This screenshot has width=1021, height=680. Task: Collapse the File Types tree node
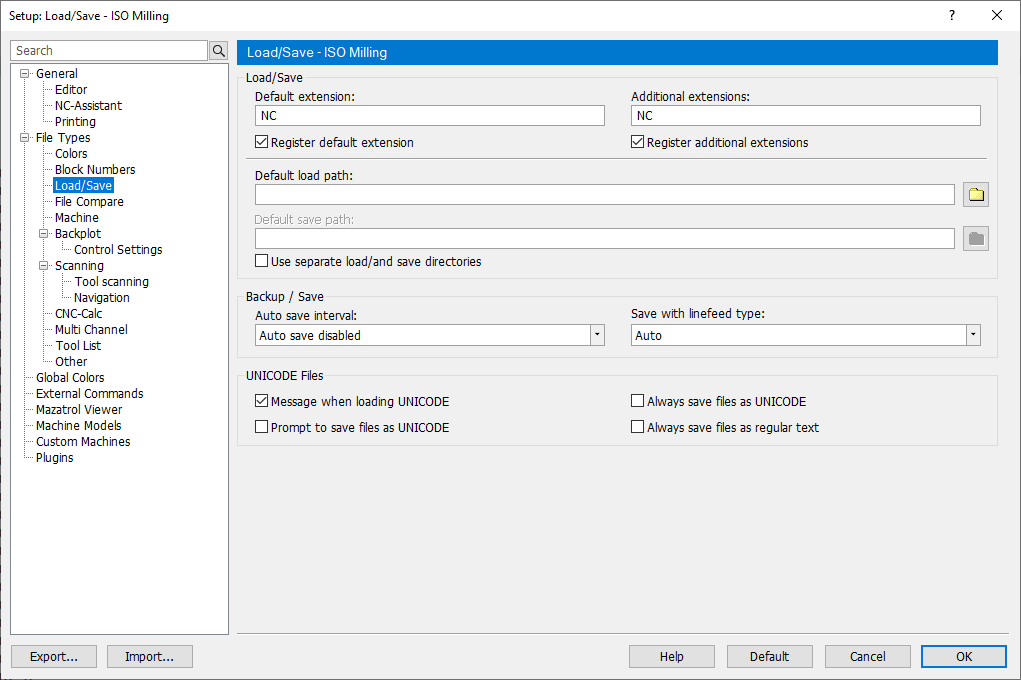pyautogui.click(x=25, y=138)
